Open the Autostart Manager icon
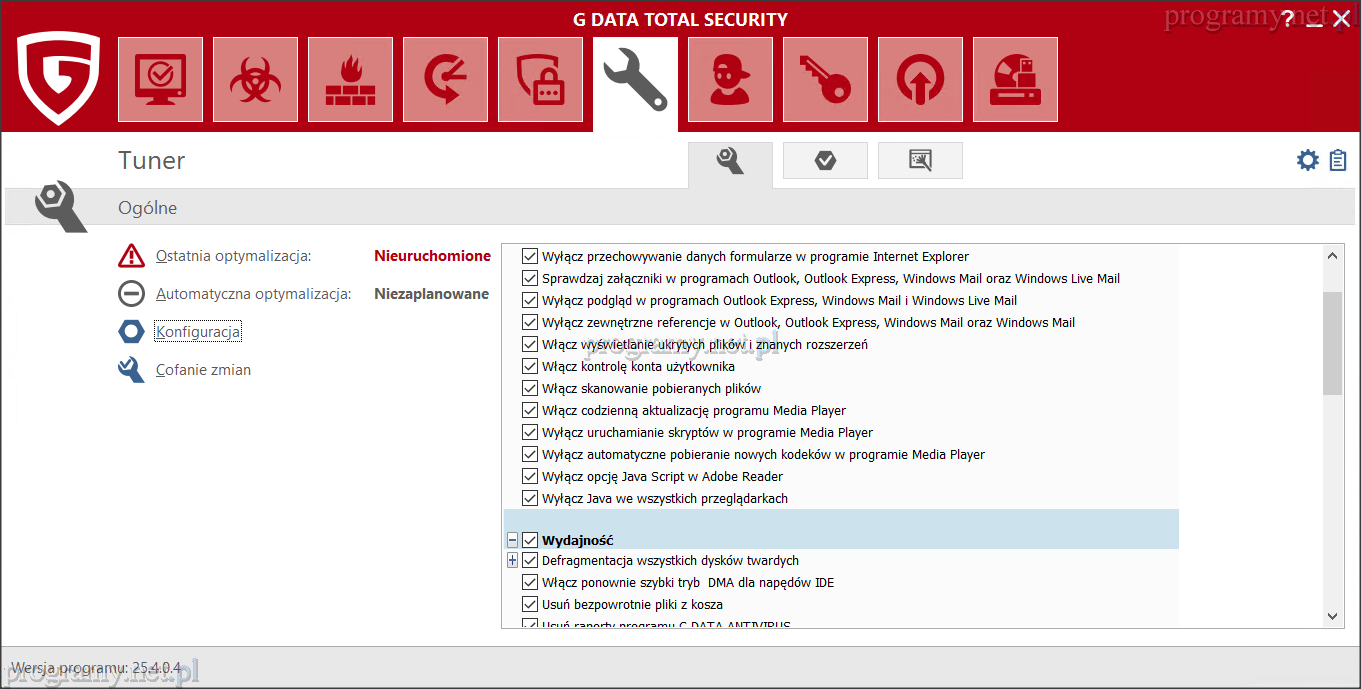The image size is (1361, 689). click(920, 80)
